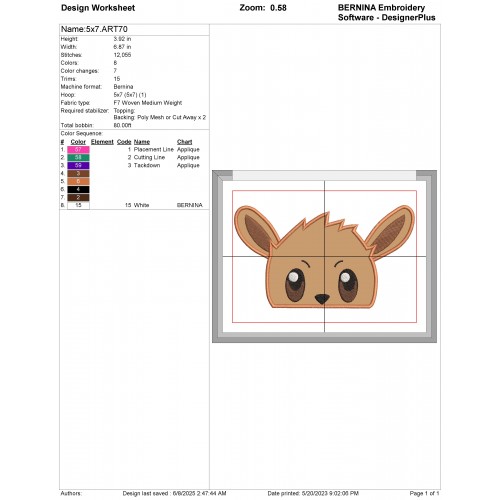500x500 pixels.
Task: Click the 'Color Sequence:' label
Action: click(x=82, y=134)
